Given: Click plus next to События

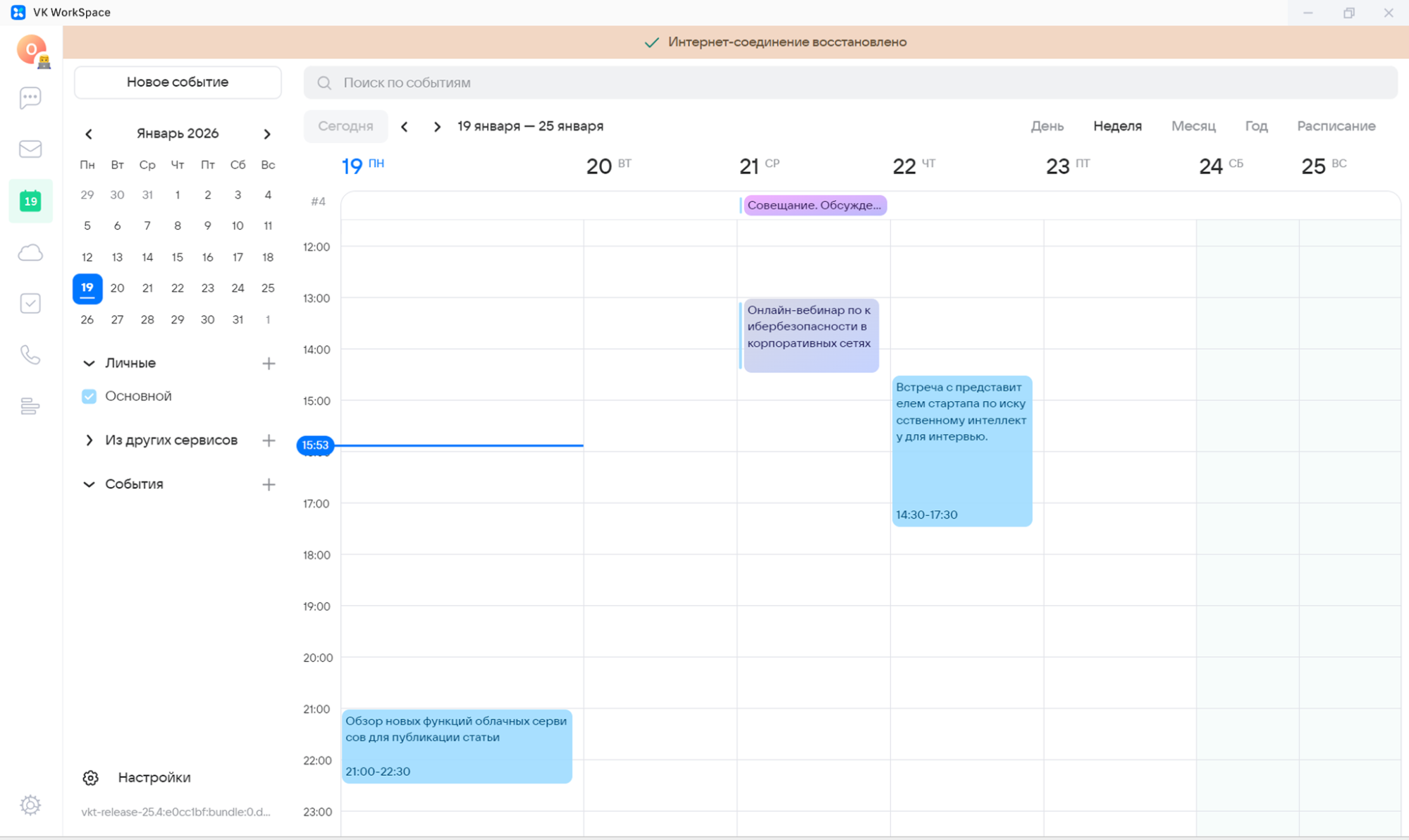Looking at the screenshot, I should point(269,484).
